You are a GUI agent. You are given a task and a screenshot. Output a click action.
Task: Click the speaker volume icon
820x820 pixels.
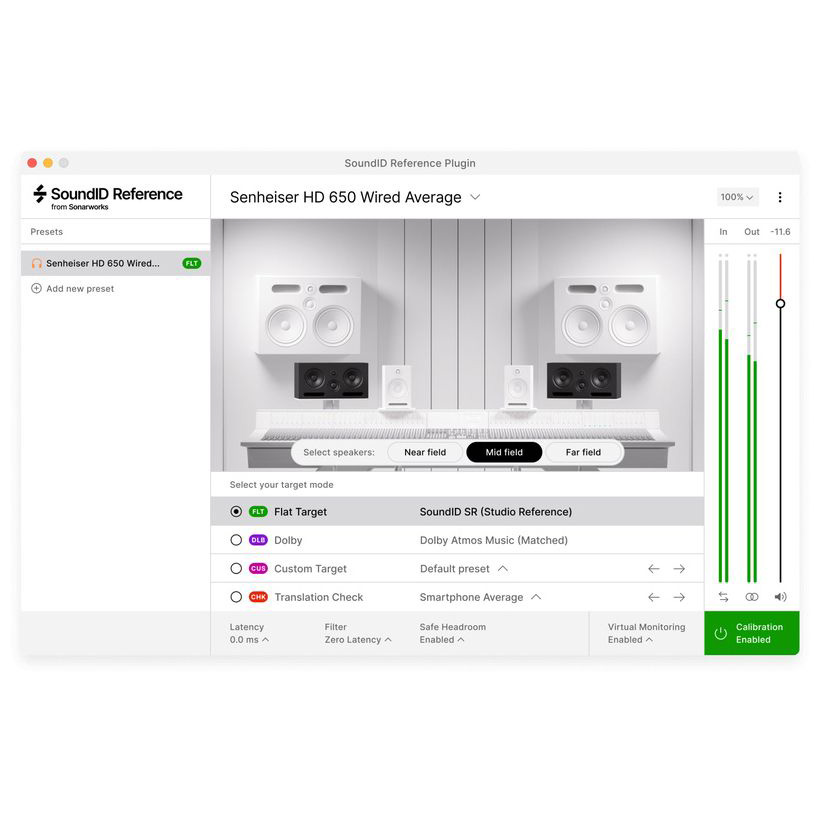[x=780, y=597]
